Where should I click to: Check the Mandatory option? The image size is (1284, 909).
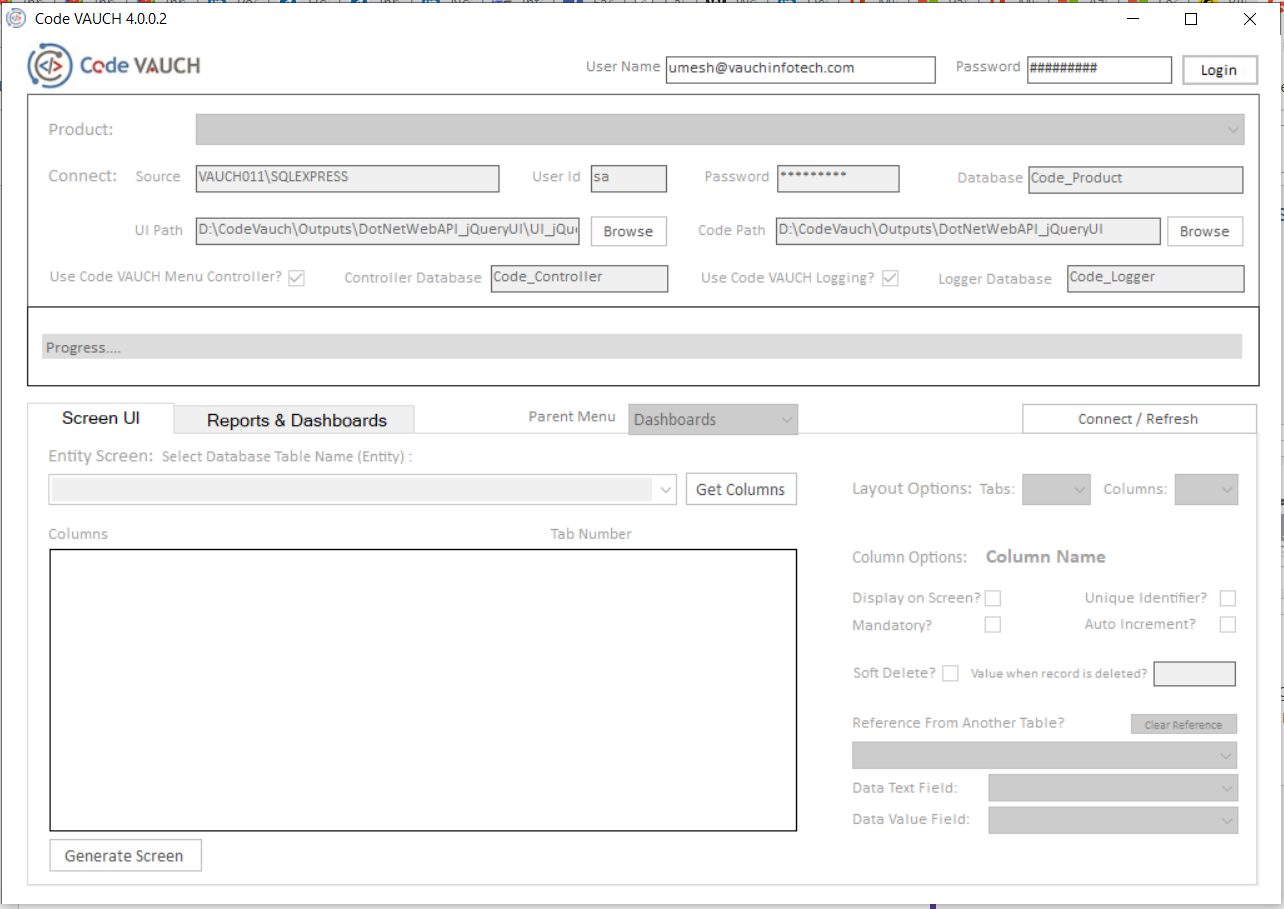coord(993,624)
